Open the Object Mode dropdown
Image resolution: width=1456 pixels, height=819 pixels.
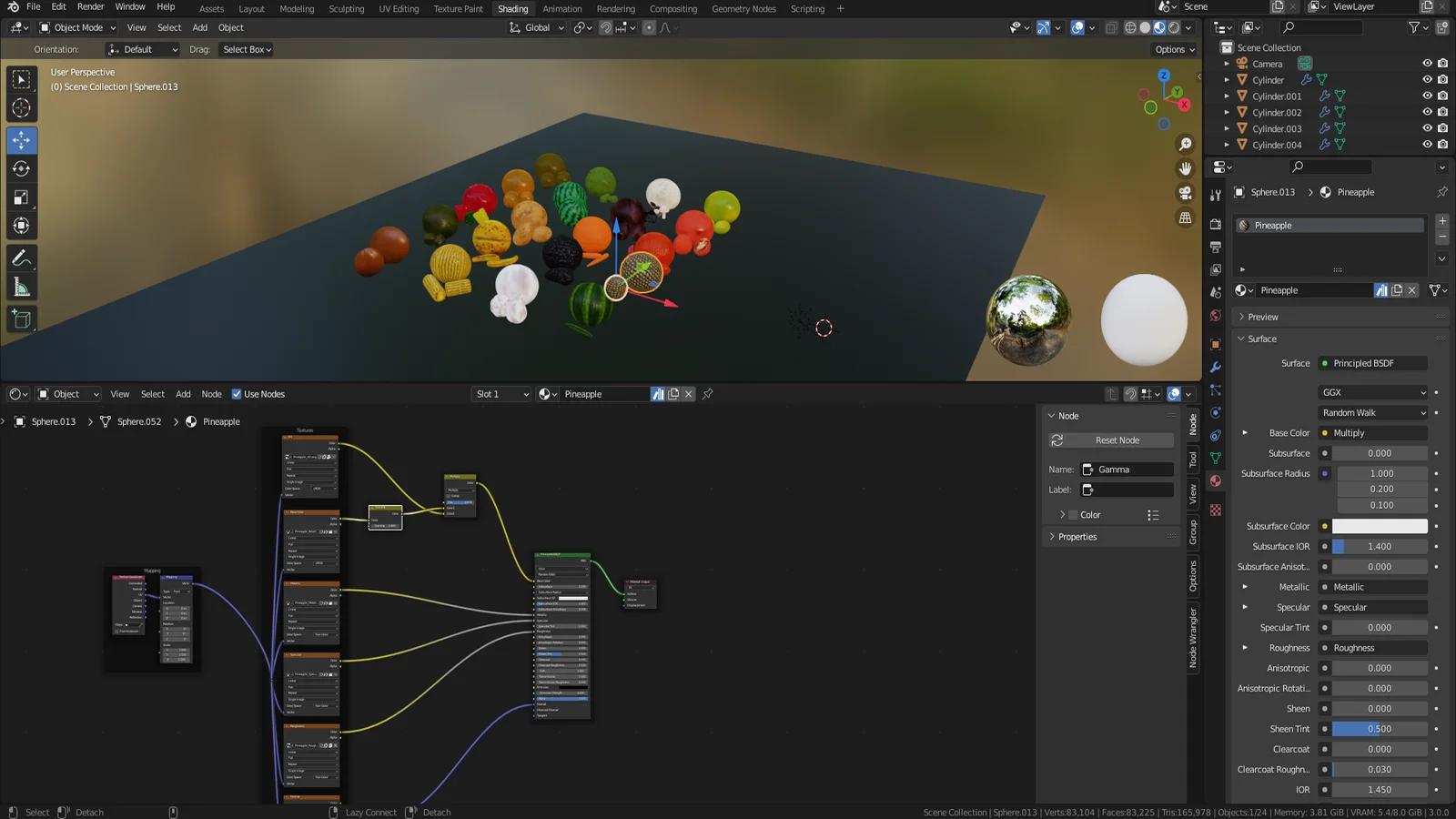[x=78, y=26]
